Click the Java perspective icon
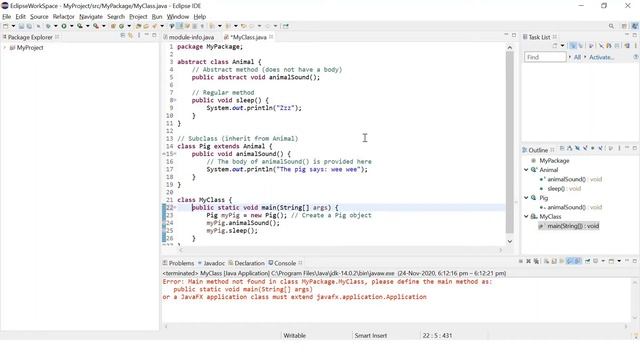This screenshot has width=640, height=360. coord(635,26)
